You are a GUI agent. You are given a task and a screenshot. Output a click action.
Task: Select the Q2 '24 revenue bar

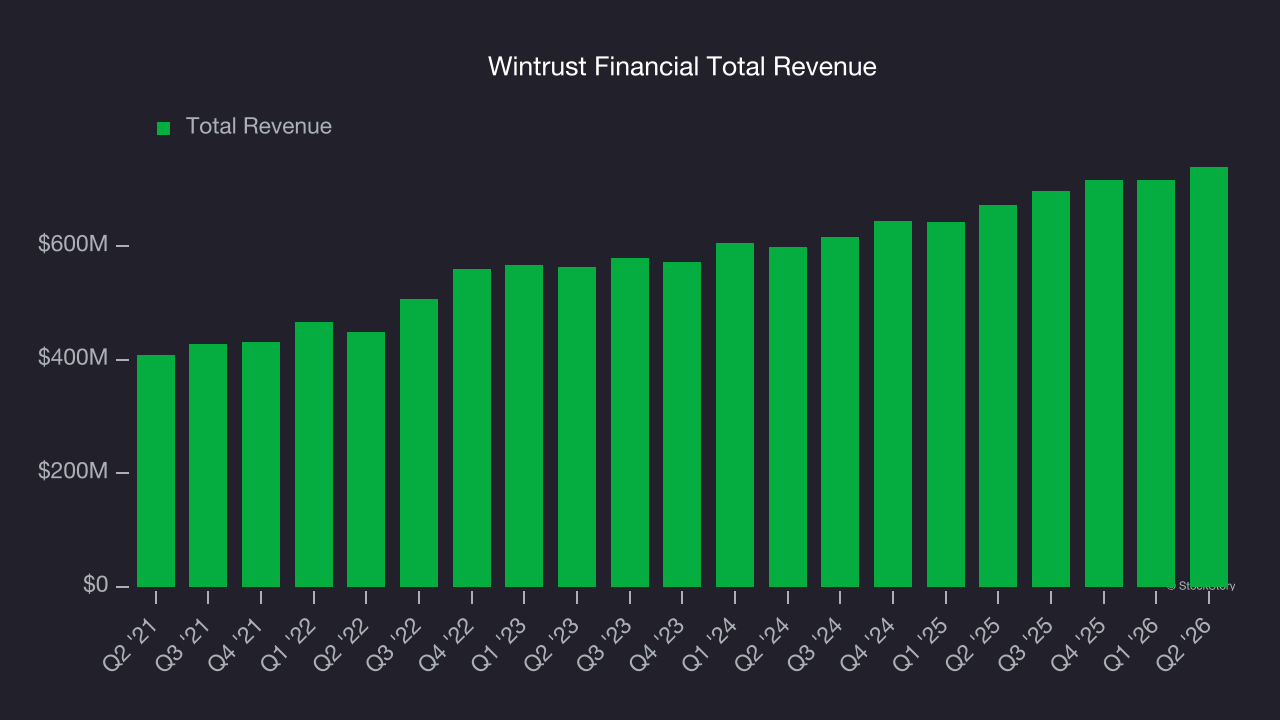tap(788, 417)
